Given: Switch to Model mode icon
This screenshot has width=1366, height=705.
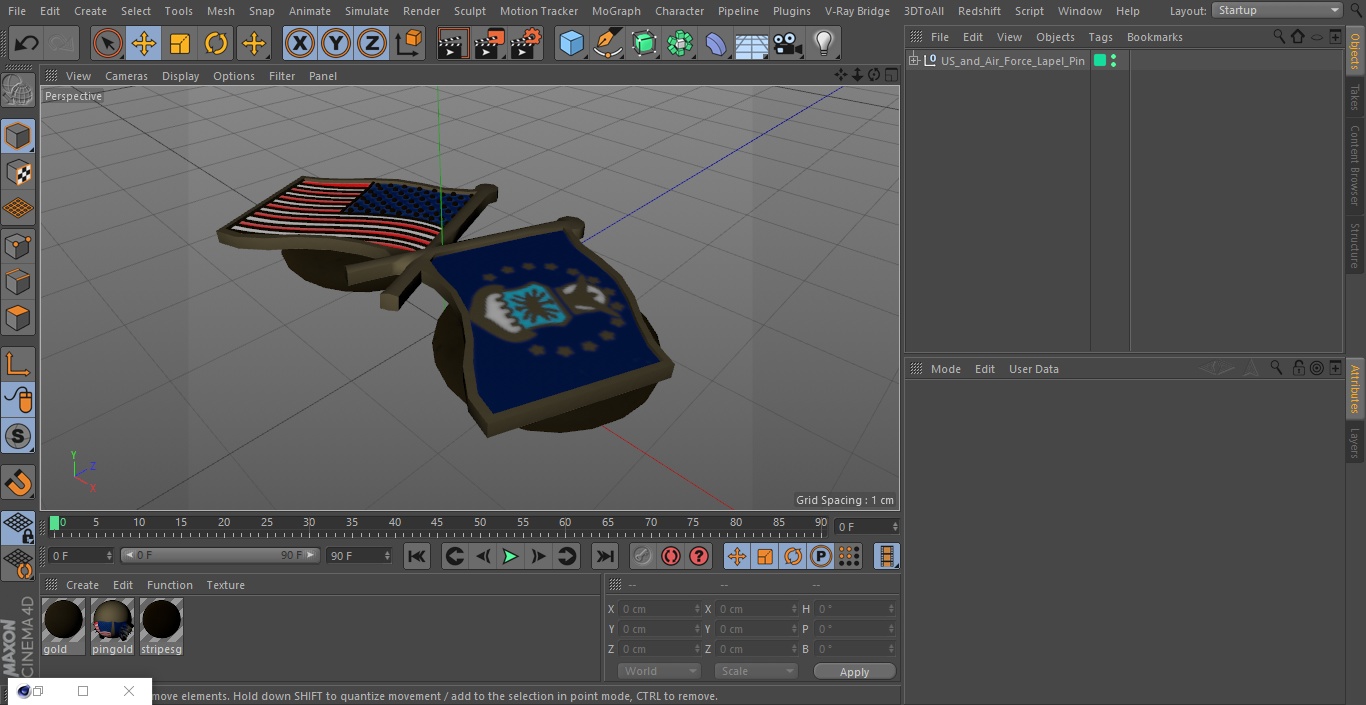Looking at the screenshot, I should tap(18, 136).
